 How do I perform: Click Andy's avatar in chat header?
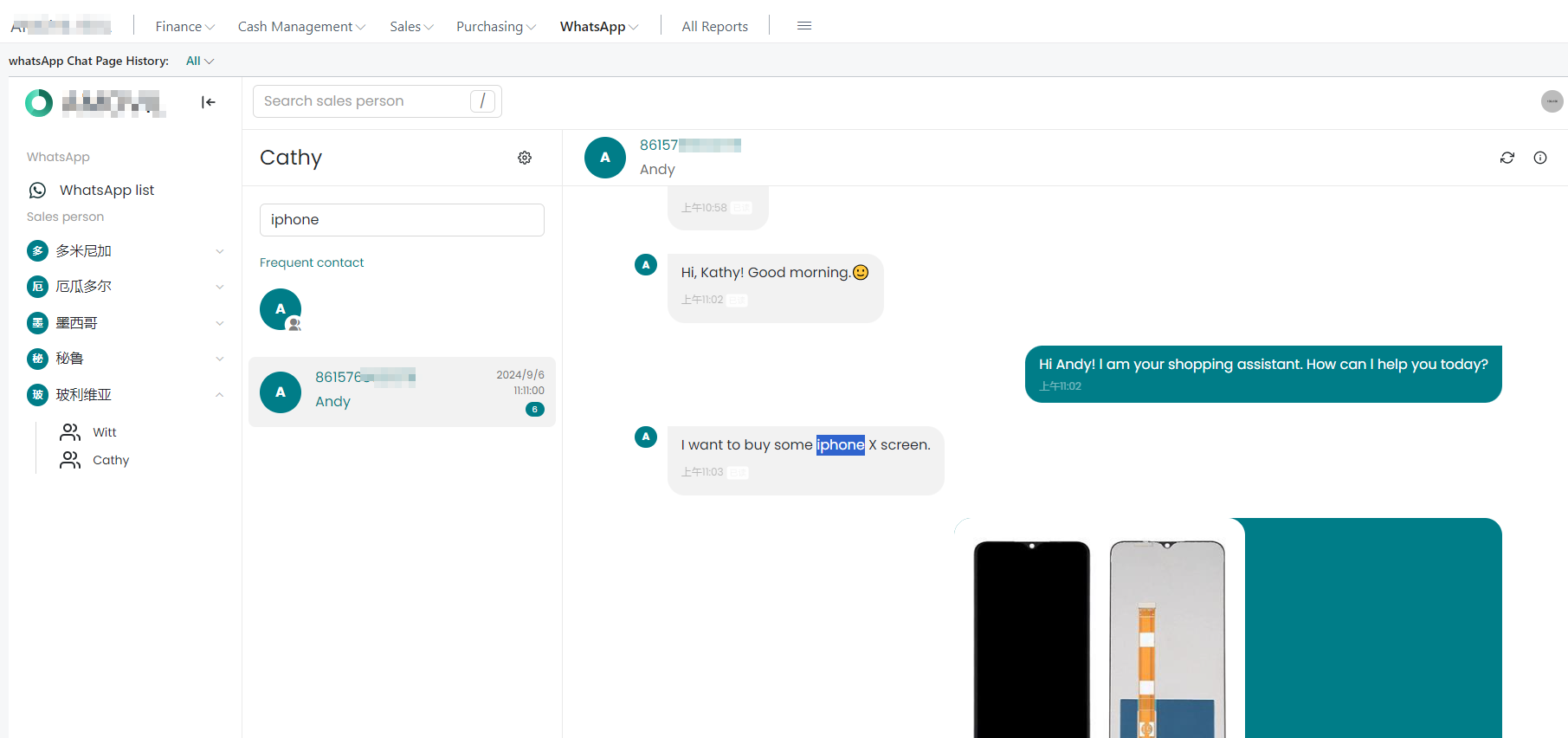point(605,158)
